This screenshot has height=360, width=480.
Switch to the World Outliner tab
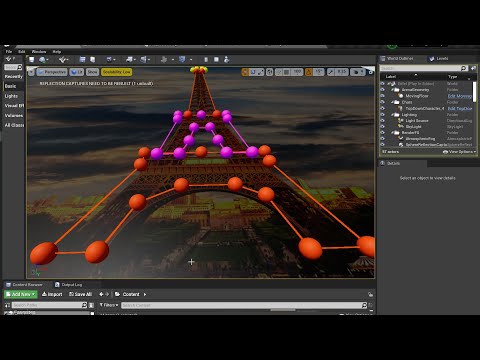tap(397, 59)
